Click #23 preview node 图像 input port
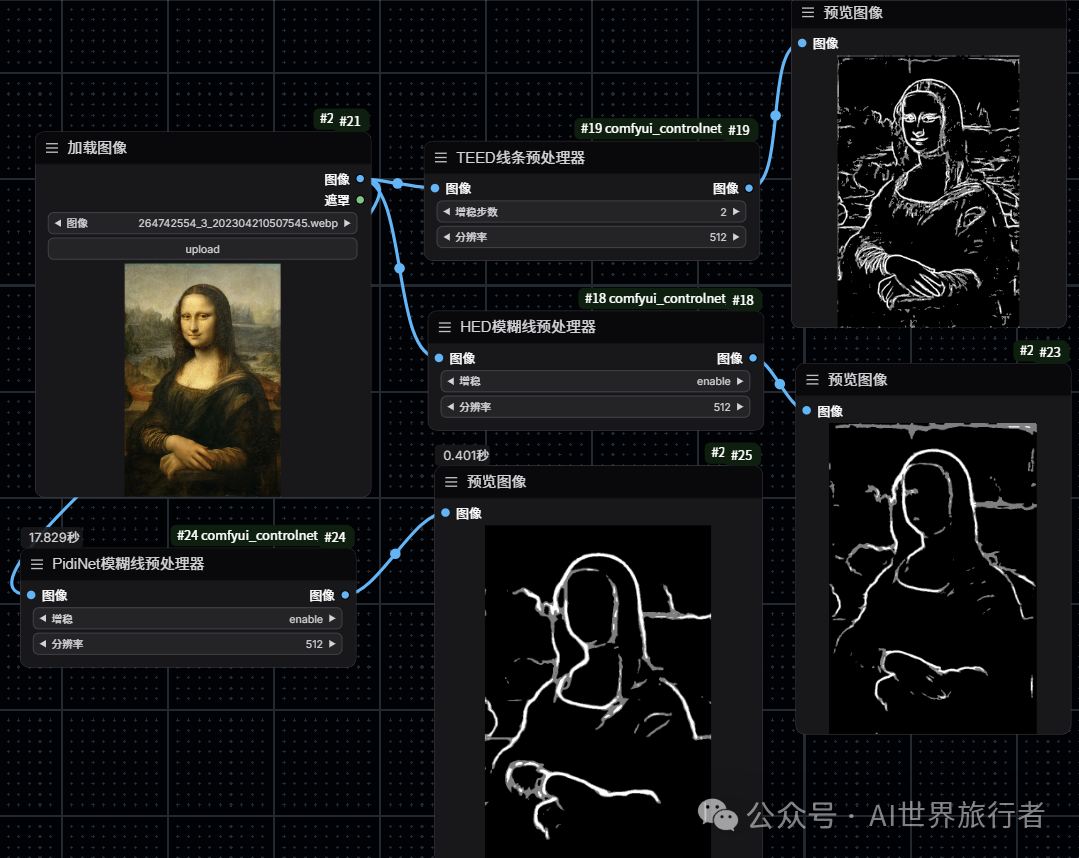Viewport: 1079px width, 858px height. [806, 411]
